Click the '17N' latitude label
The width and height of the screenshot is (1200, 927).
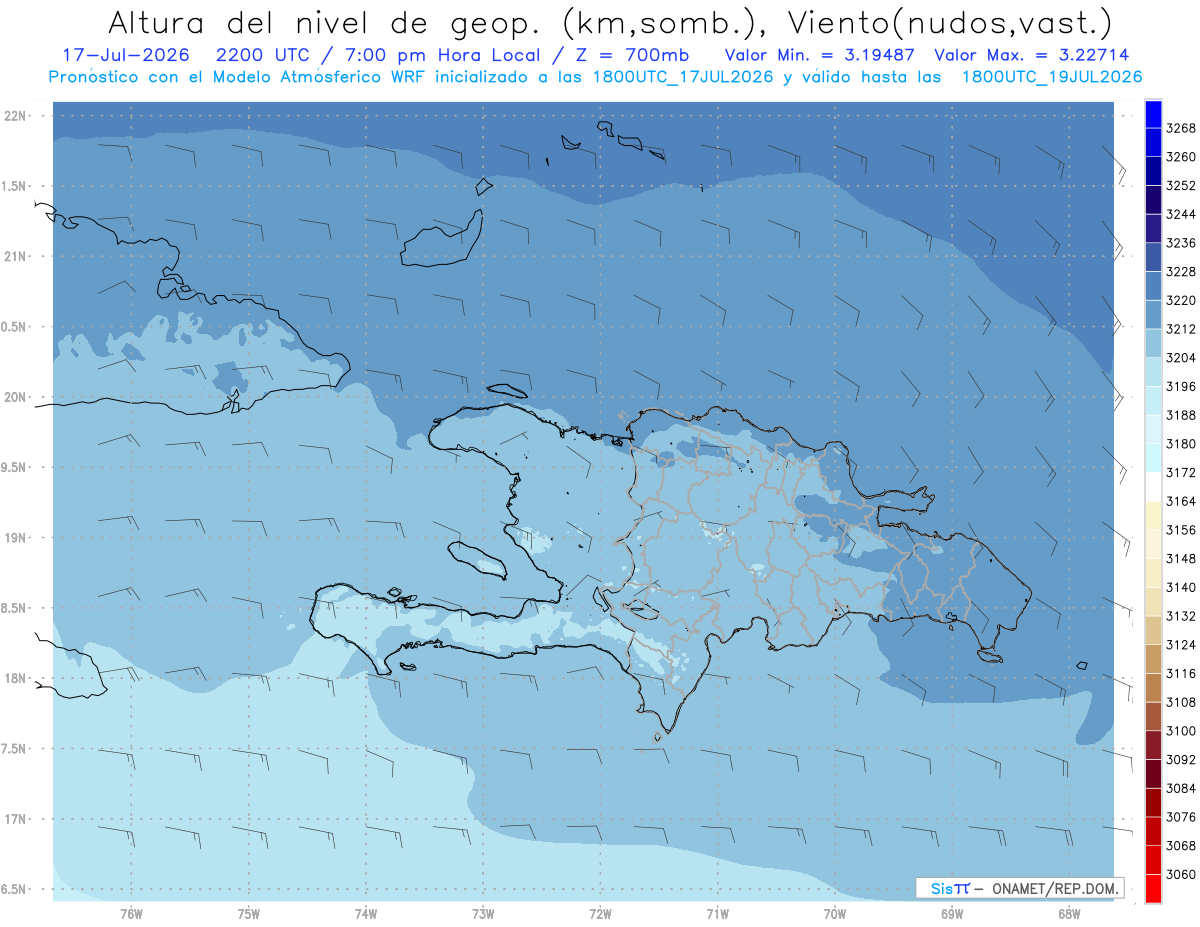point(17,819)
